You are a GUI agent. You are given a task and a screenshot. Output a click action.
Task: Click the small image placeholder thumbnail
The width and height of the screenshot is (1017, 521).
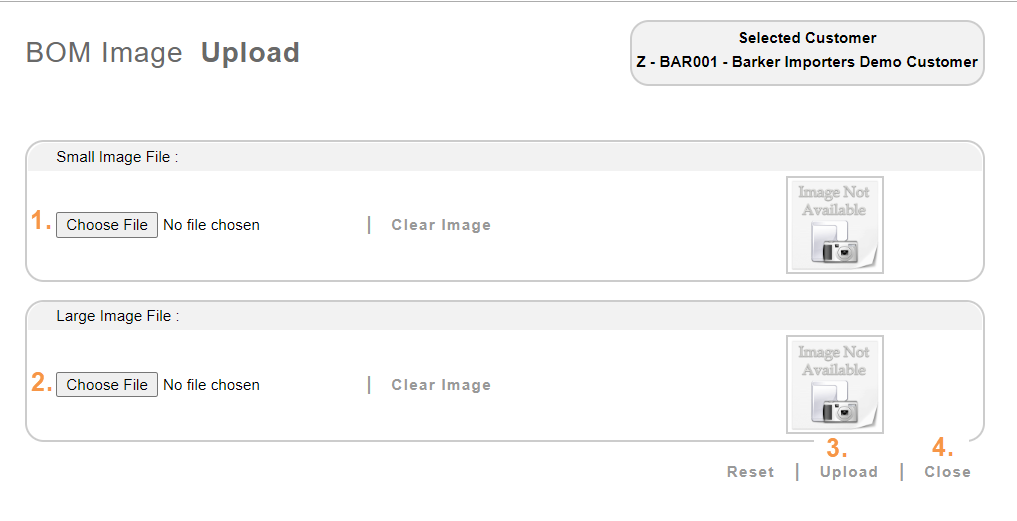[x=834, y=225]
